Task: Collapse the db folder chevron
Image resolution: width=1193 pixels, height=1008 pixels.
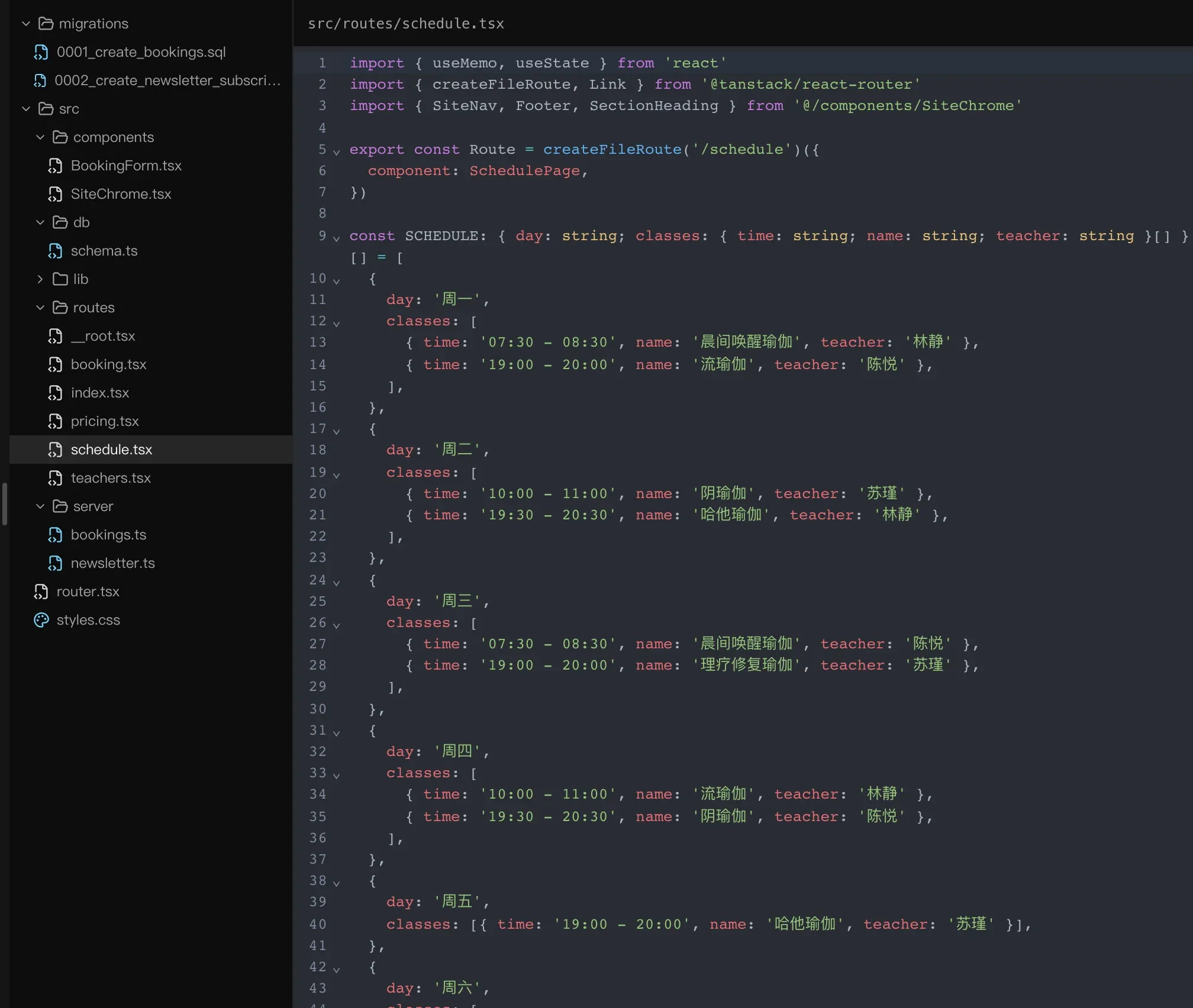Action: pos(40,222)
